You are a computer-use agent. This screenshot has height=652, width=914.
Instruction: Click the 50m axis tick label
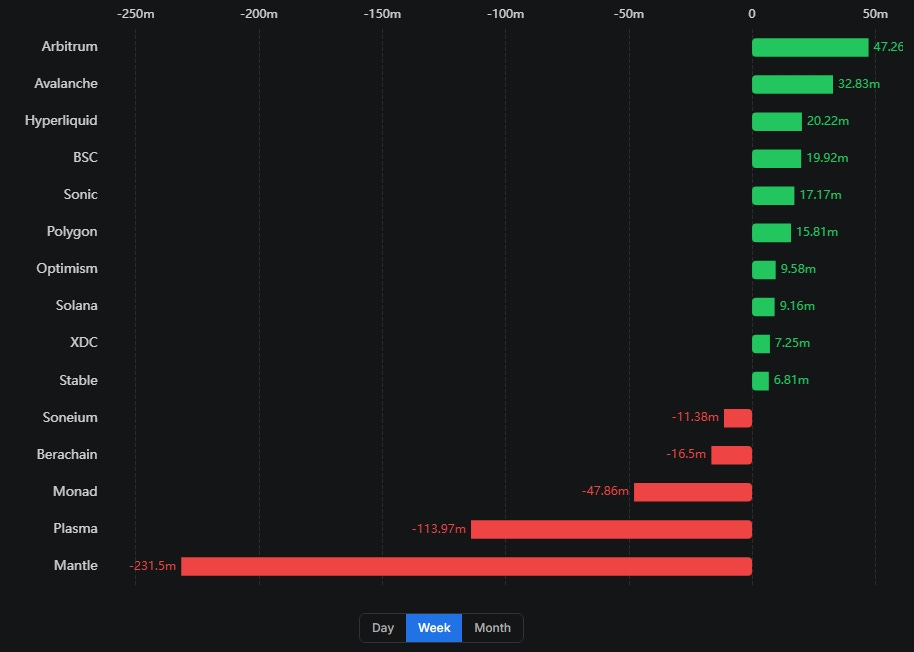click(x=876, y=14)
